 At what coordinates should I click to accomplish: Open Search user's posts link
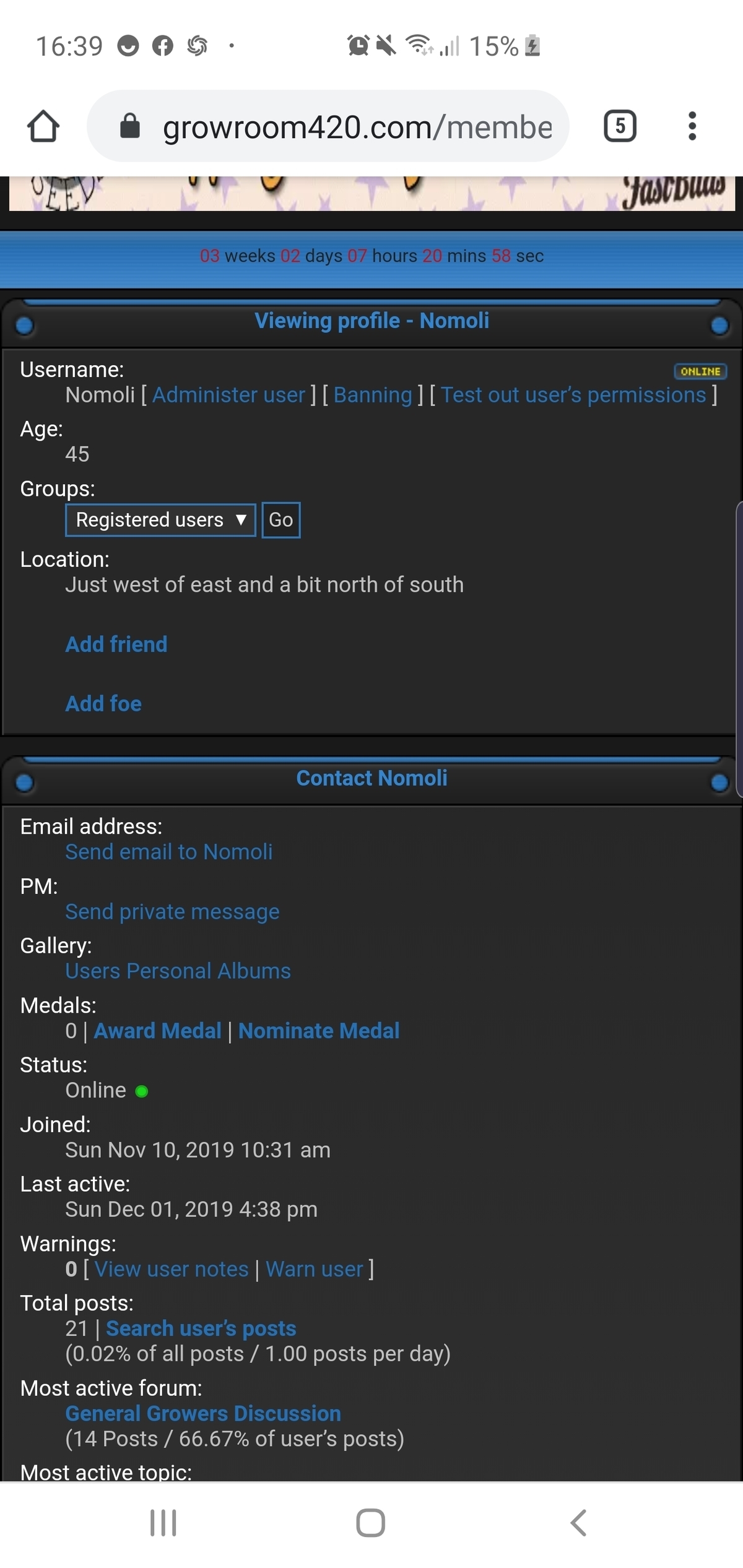tap(201, 1328)
